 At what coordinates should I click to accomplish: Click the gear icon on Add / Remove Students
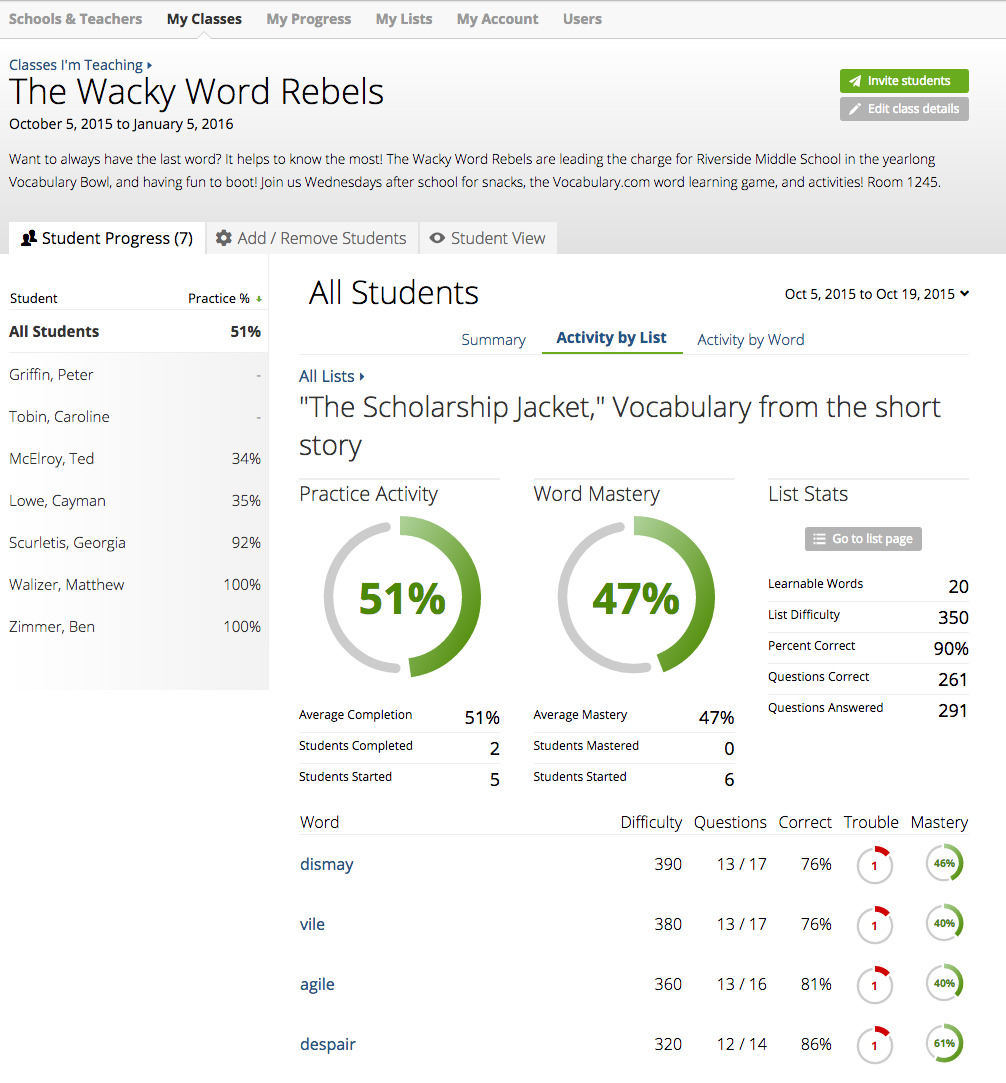(x=224, y=238)
